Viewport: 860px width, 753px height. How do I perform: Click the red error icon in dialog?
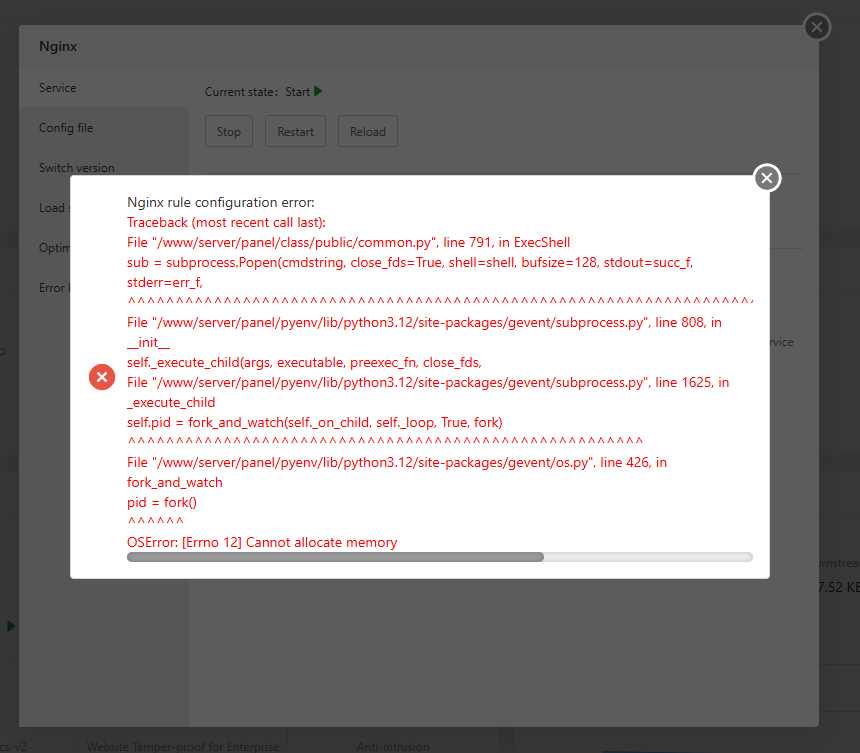point(102,377)
